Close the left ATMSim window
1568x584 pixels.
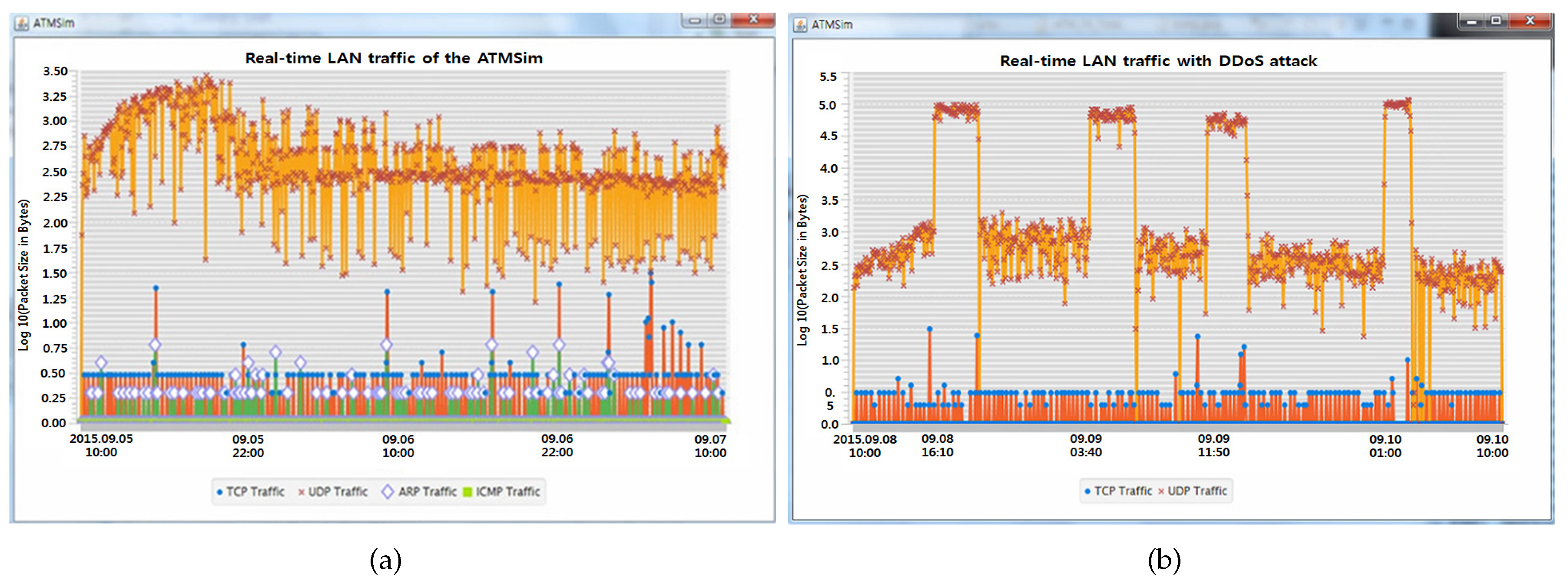[753, 20]
